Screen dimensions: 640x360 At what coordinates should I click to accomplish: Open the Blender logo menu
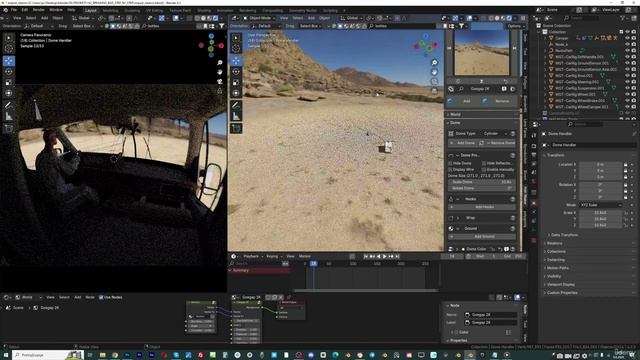click(5, 10)
